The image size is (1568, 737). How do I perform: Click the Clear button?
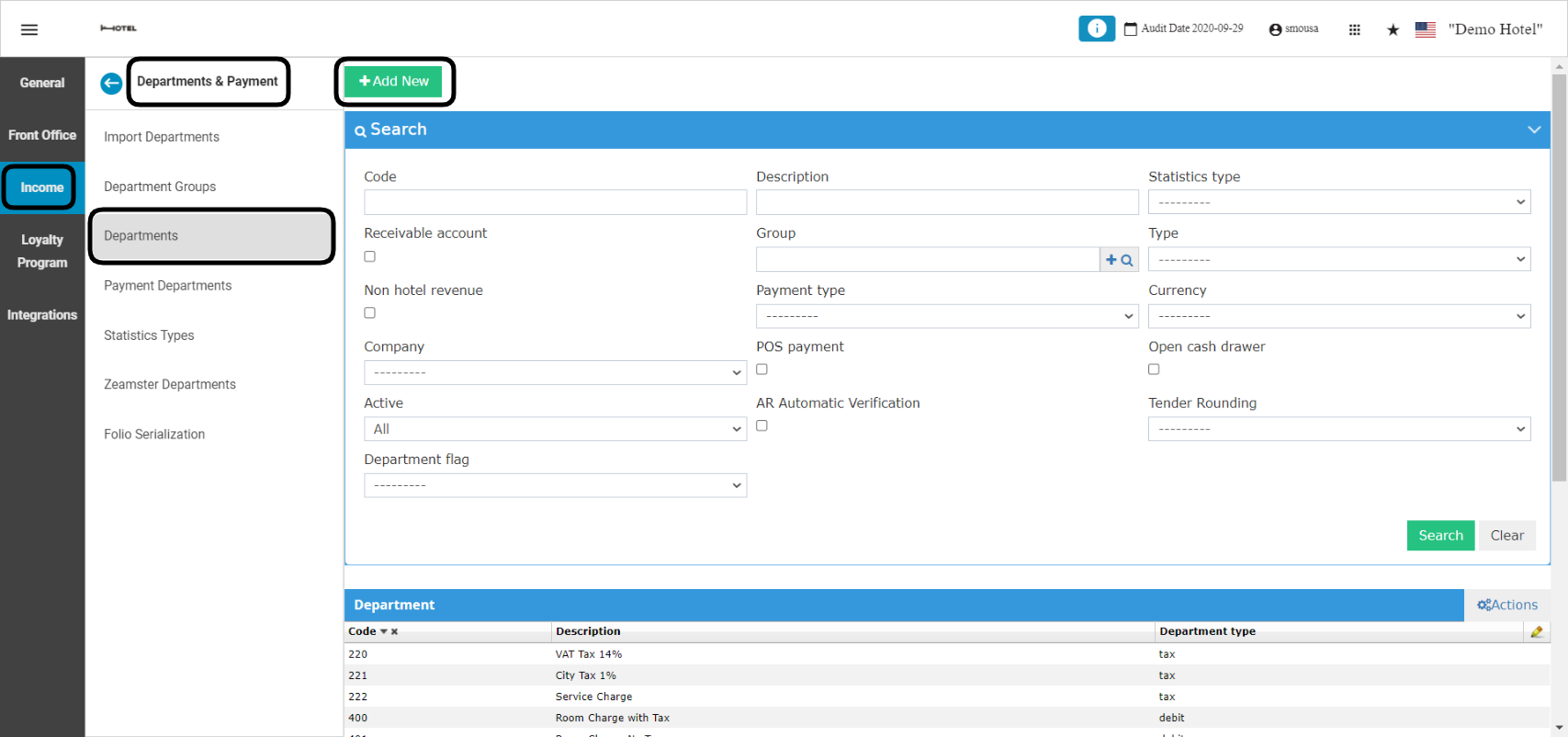pos(1506,536)
